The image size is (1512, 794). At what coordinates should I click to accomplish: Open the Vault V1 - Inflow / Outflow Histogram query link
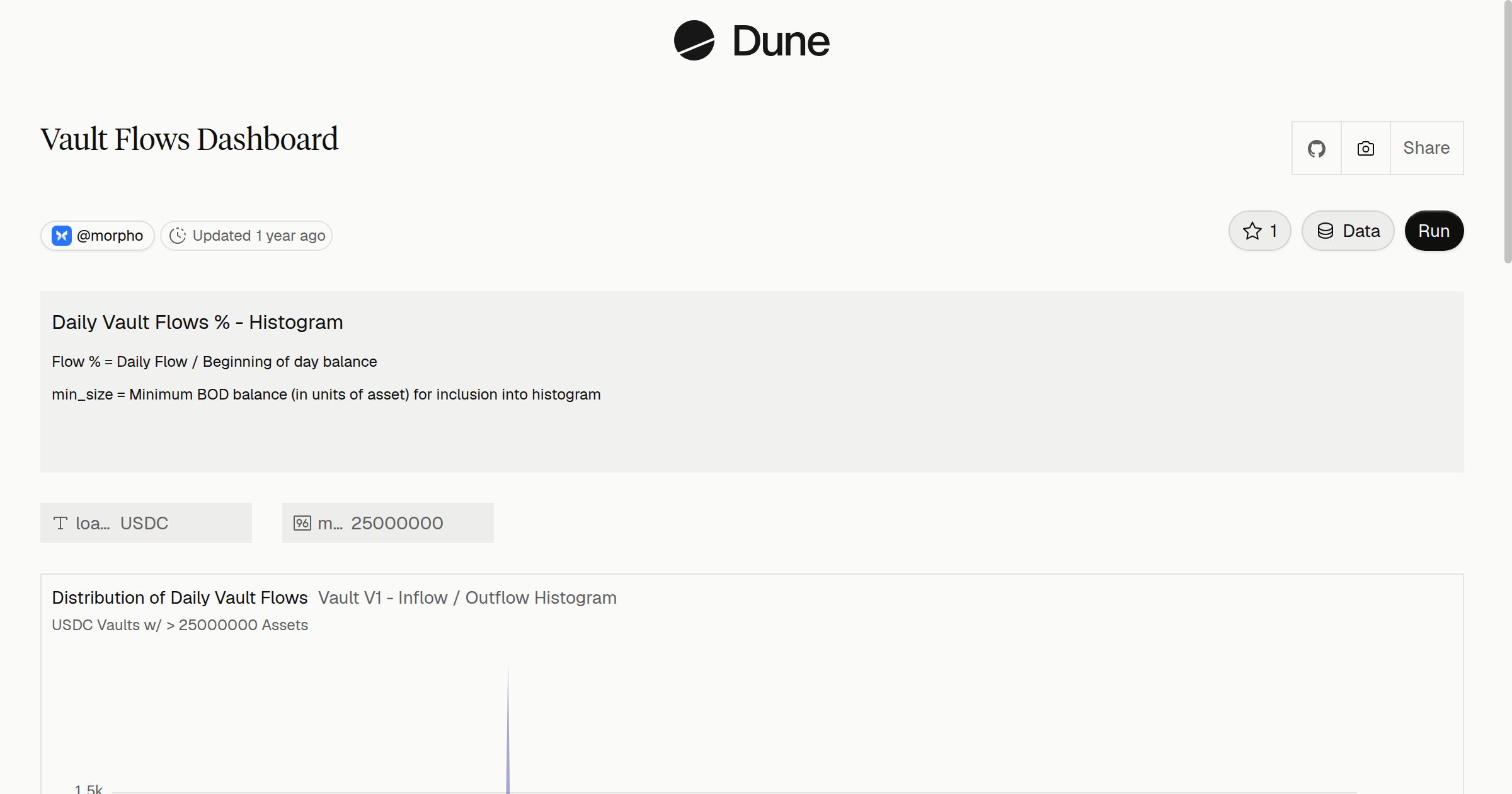pyautogui.click(x=467, y=597)
